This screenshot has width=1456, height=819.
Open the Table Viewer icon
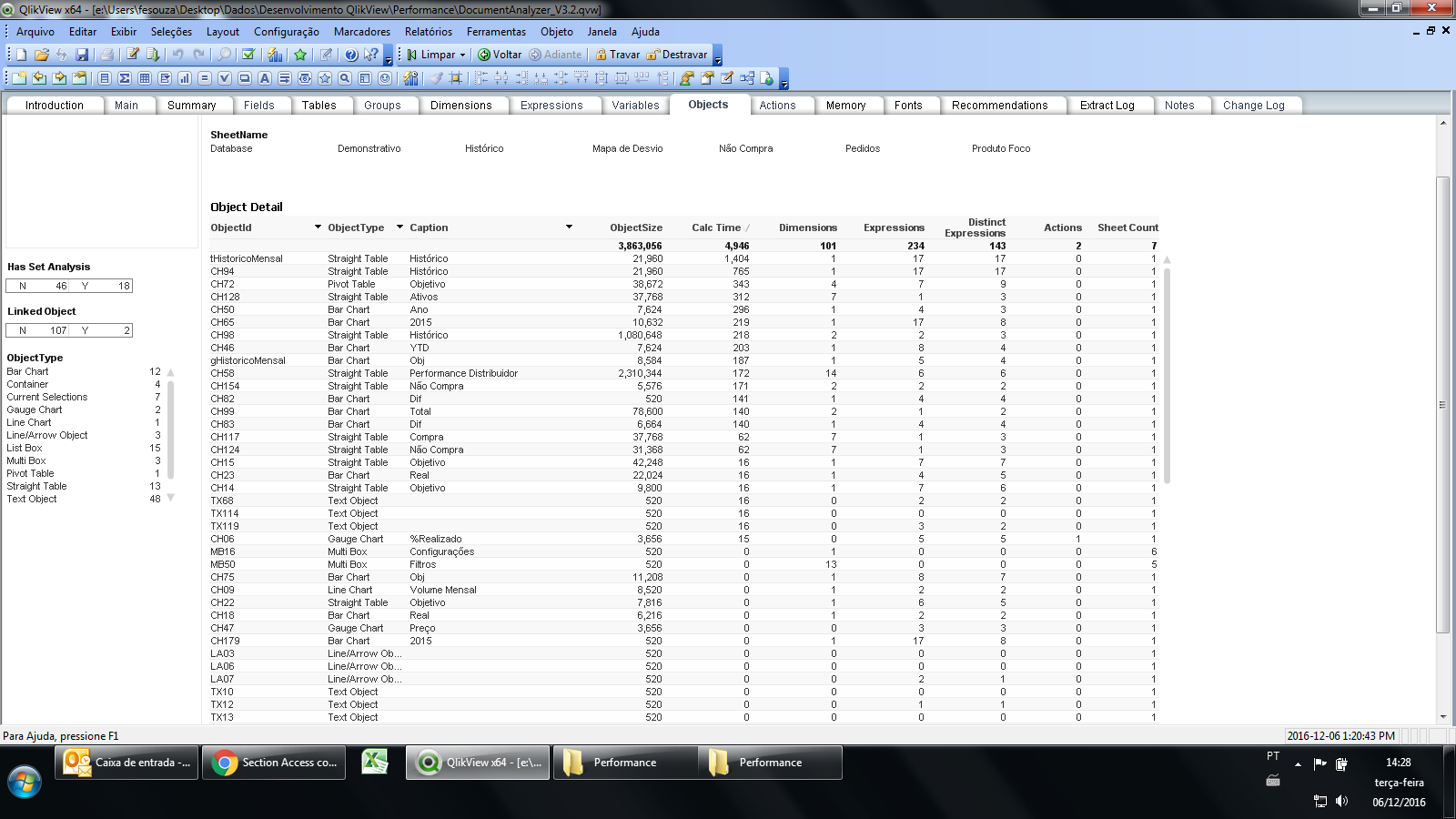tap(747, 78)
